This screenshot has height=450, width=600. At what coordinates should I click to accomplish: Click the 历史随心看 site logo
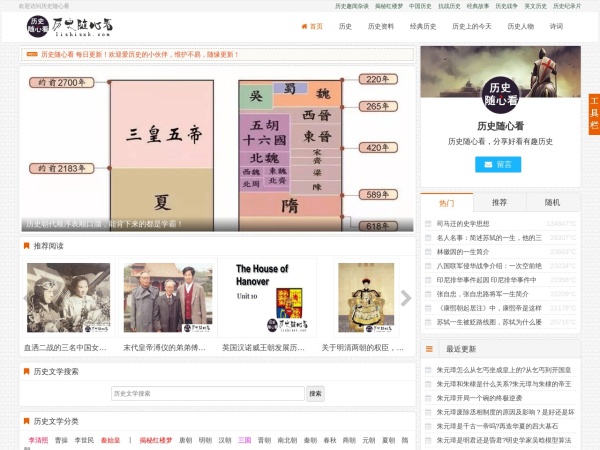point(70,26)
